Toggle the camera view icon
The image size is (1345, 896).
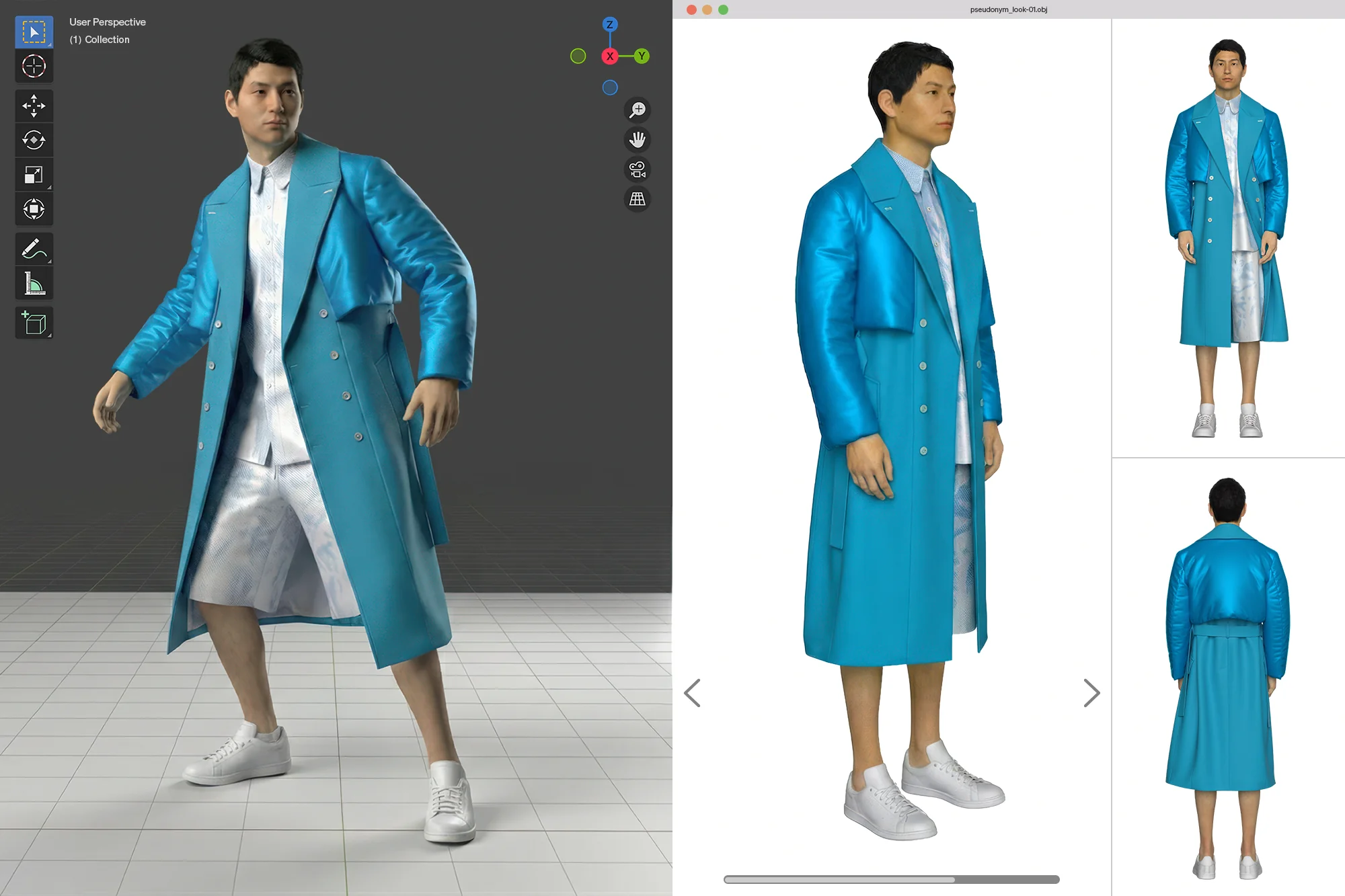tap(638, 169)
